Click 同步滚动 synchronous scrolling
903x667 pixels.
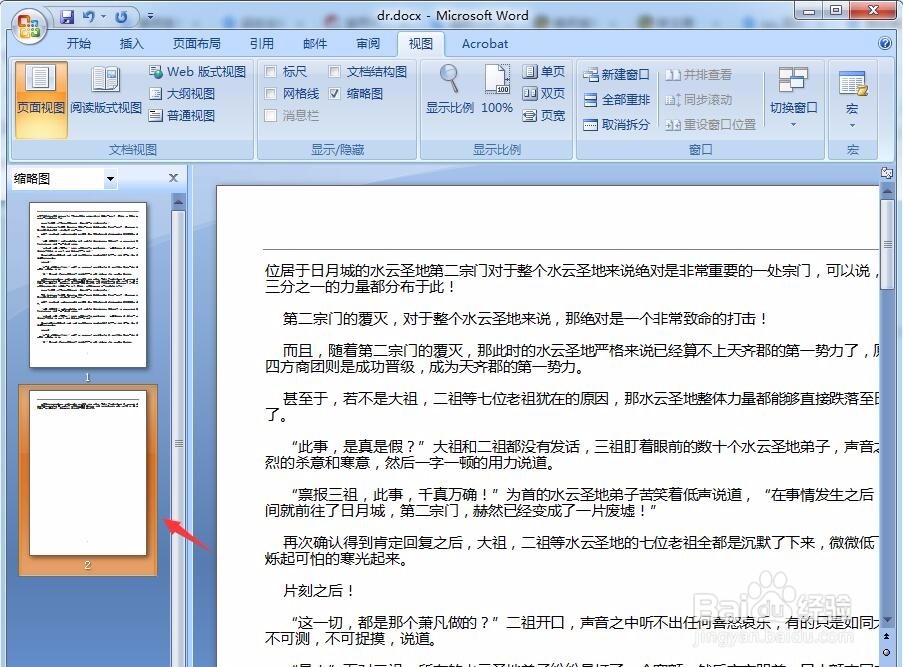[x=698, y=100]
